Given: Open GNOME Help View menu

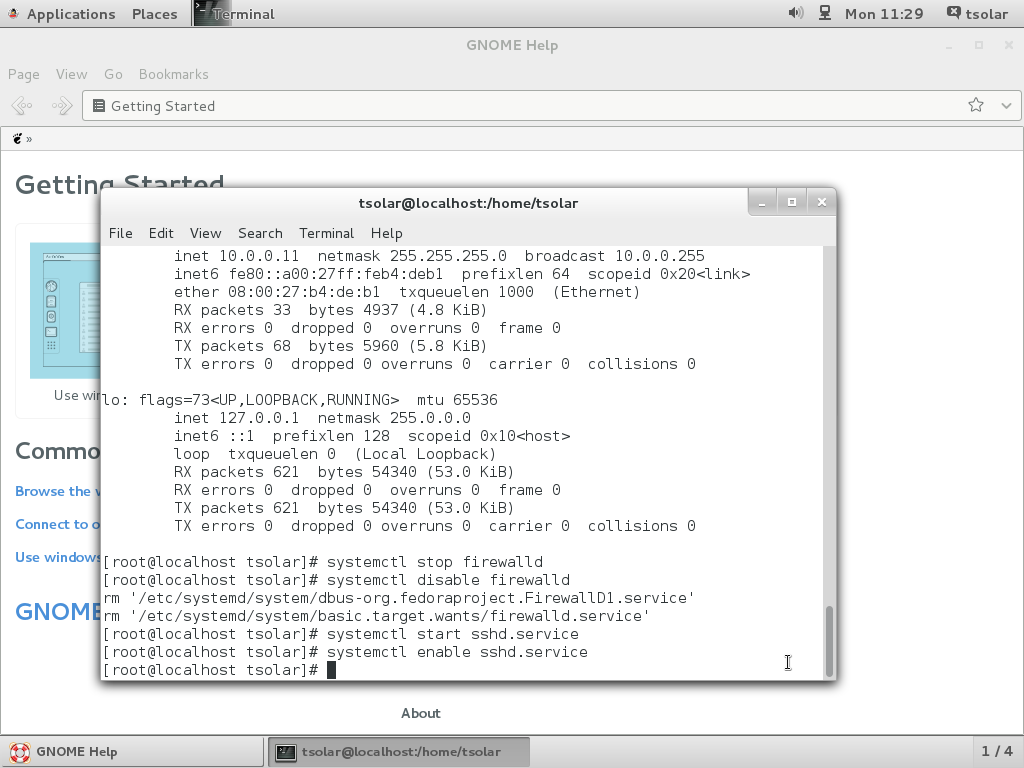Looking at the screenshot, I should click(71, 74).
